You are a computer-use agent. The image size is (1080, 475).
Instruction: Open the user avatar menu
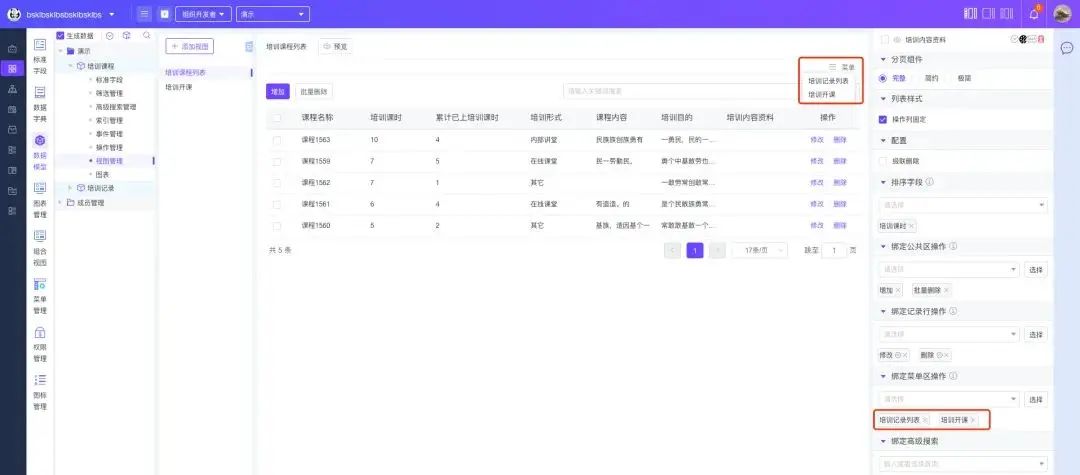click(x=1063, y=14)
